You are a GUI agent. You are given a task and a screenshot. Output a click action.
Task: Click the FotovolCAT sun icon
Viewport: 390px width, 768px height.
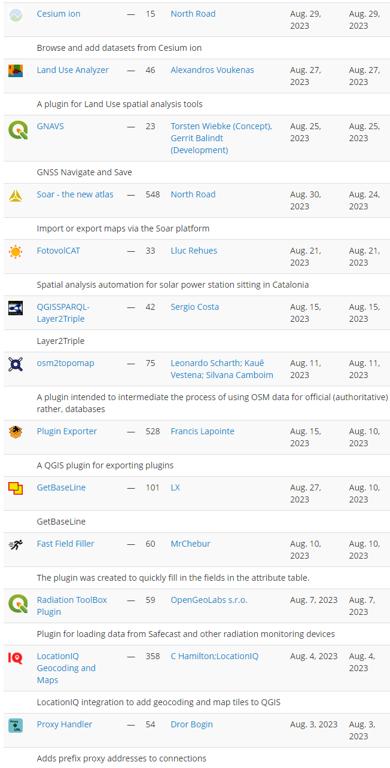click(16, 252)
